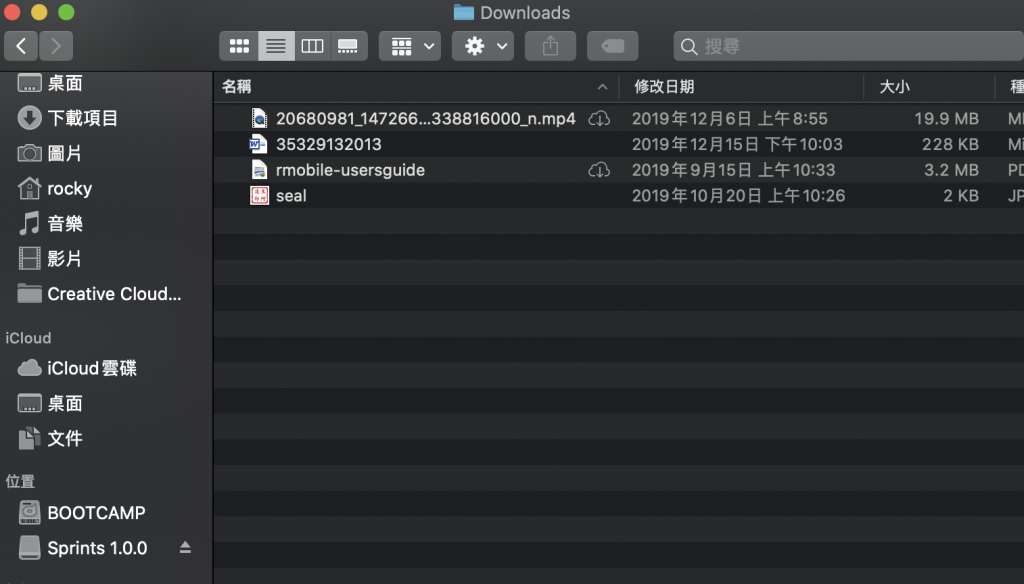Click the Word document icon of 35329132013
This screenshot has height=584, width=1024.
[x=259, y=144]
